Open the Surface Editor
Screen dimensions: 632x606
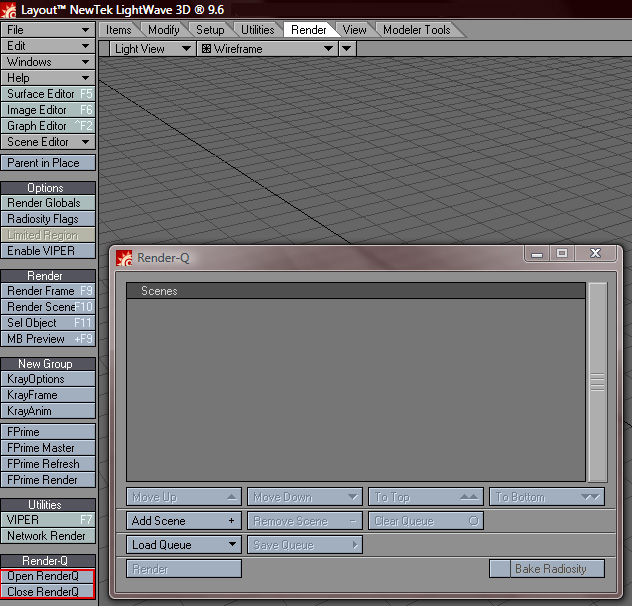point(48,94)
